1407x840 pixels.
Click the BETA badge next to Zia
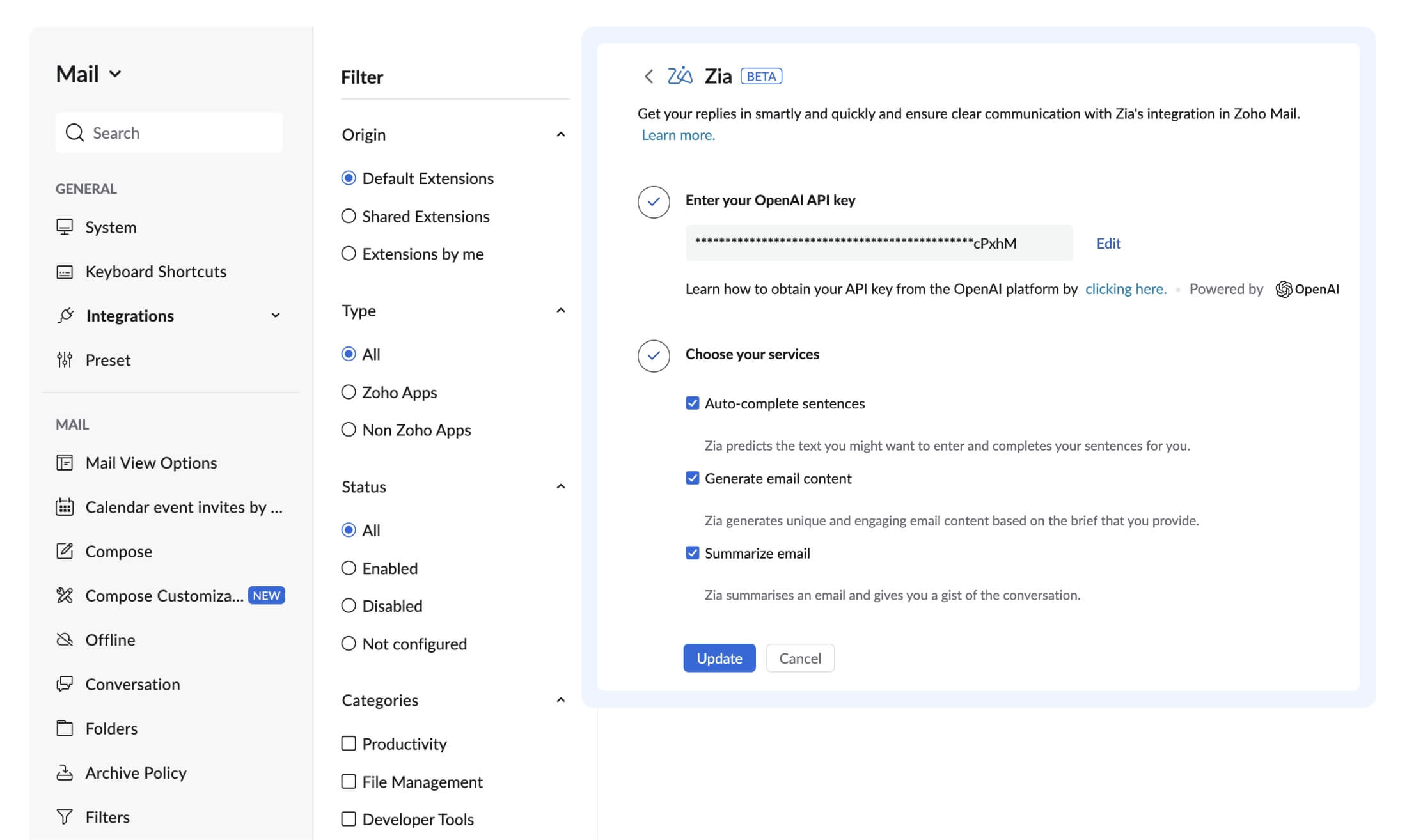point(761,76)
